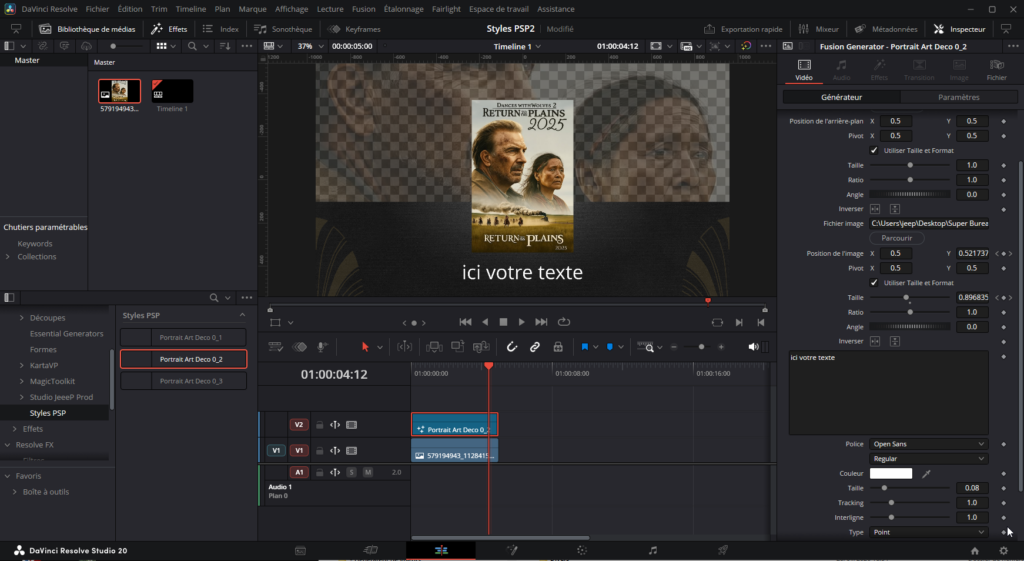Open the Police font dropdown Open Sans

coord(927,444)
